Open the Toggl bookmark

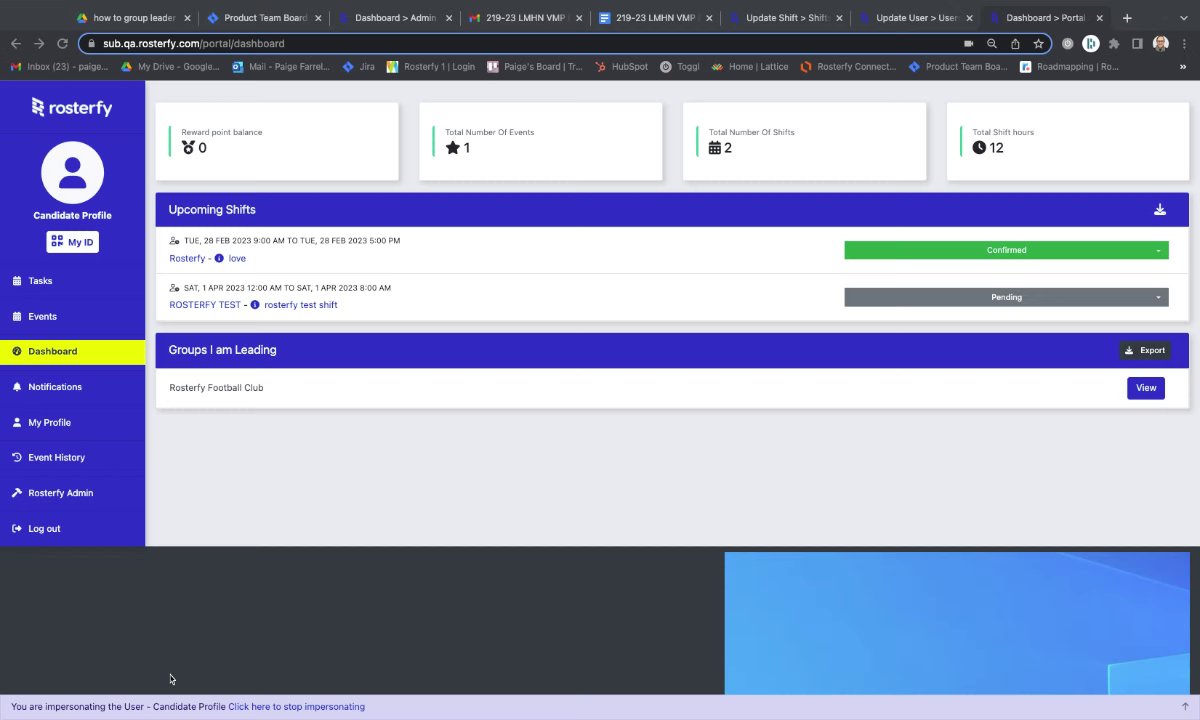click(680, 67)
